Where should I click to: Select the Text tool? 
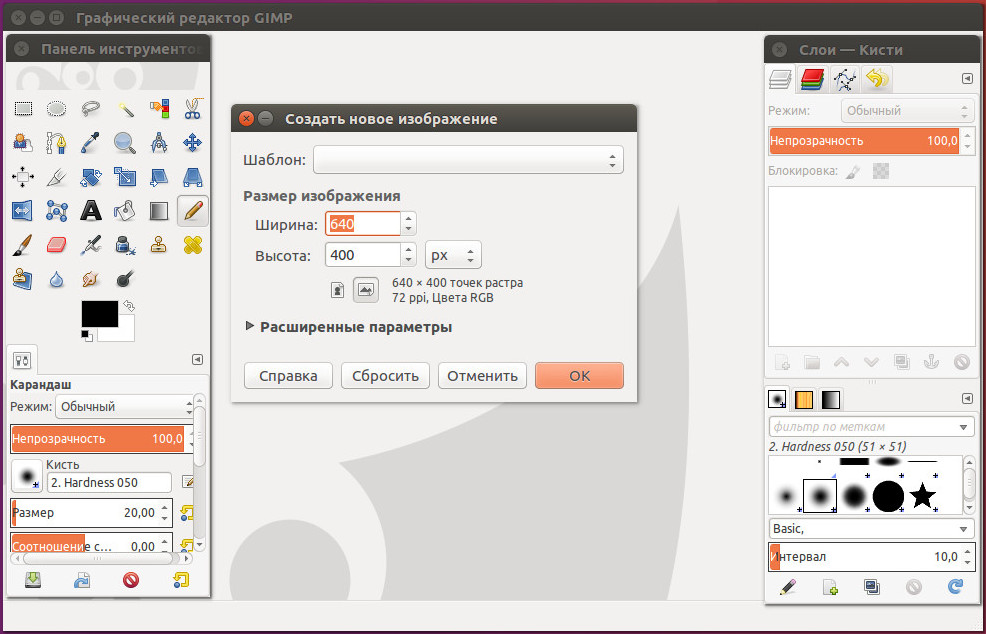pos(91,211)
